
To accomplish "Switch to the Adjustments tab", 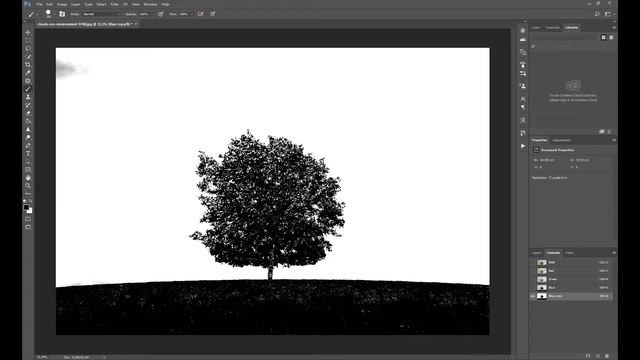I will (561, 140).
